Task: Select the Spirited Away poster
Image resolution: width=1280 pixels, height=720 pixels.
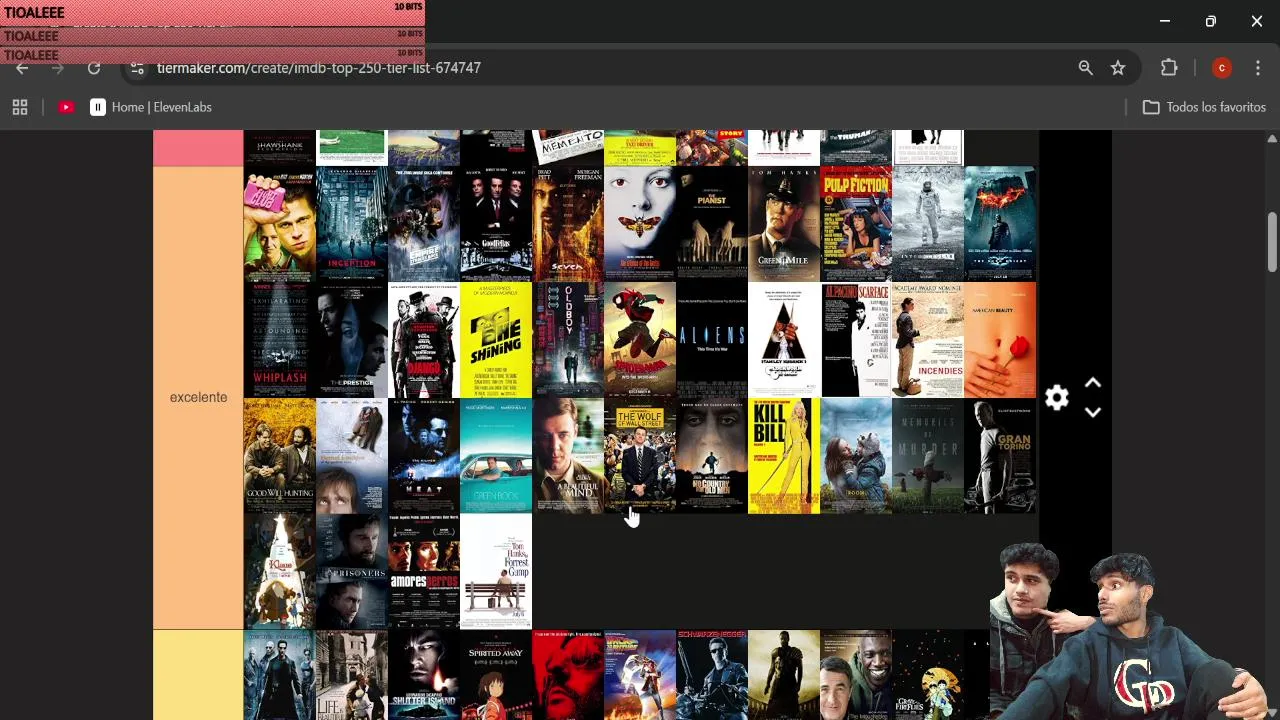Action: pyautogui.click(x=495, y=675)
